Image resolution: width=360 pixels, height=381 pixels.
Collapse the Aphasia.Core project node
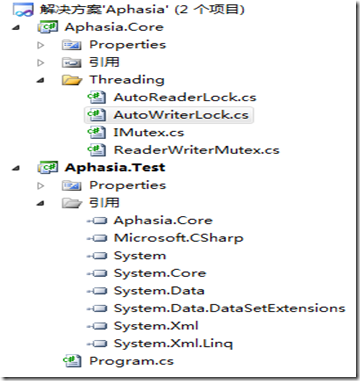[x=15, y=28]
